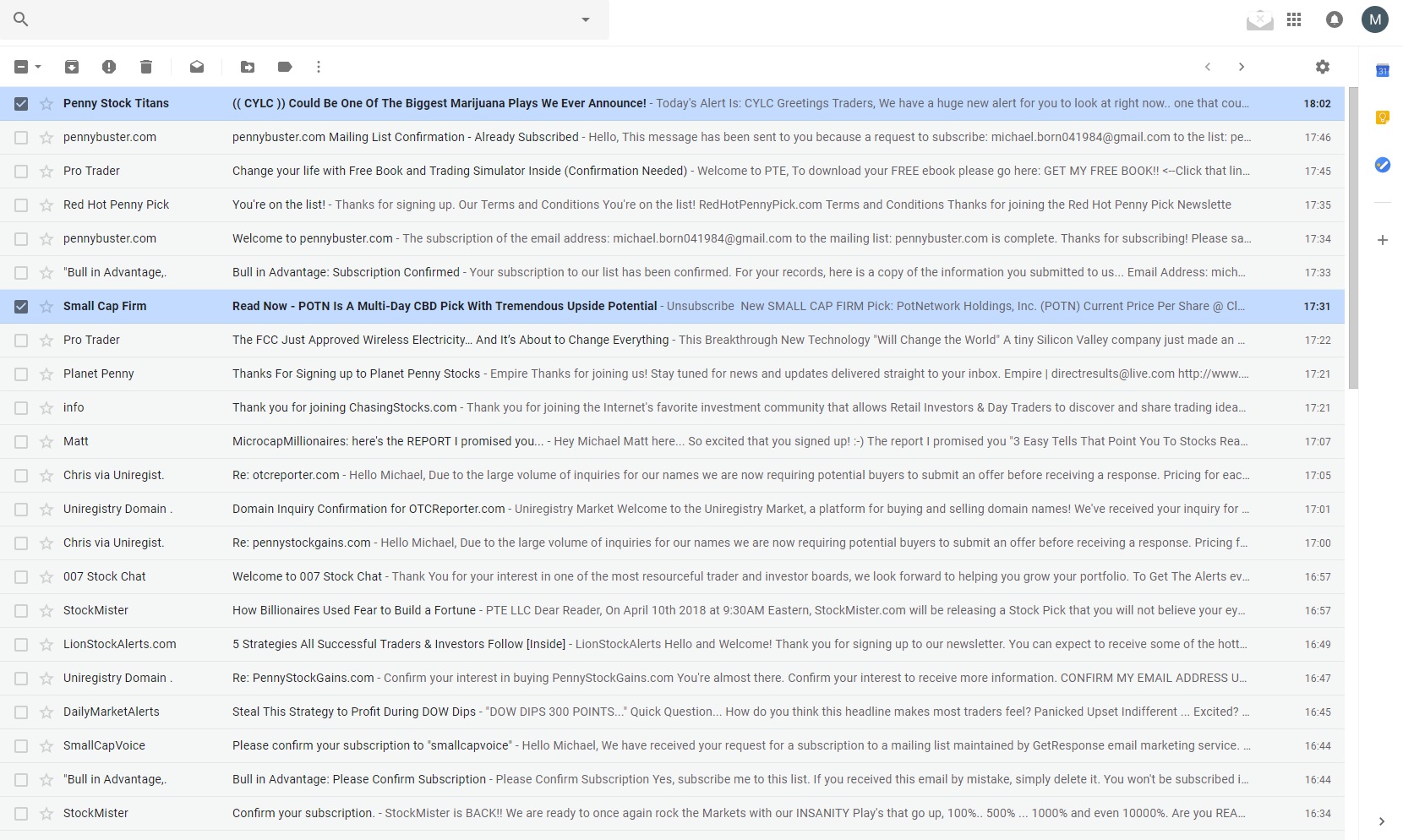Image resolution: width=1403 pixels, height=840 pixels.
Task: Open Google Keep side panel
Action: pyautogui.click(x=1383, y=117)
